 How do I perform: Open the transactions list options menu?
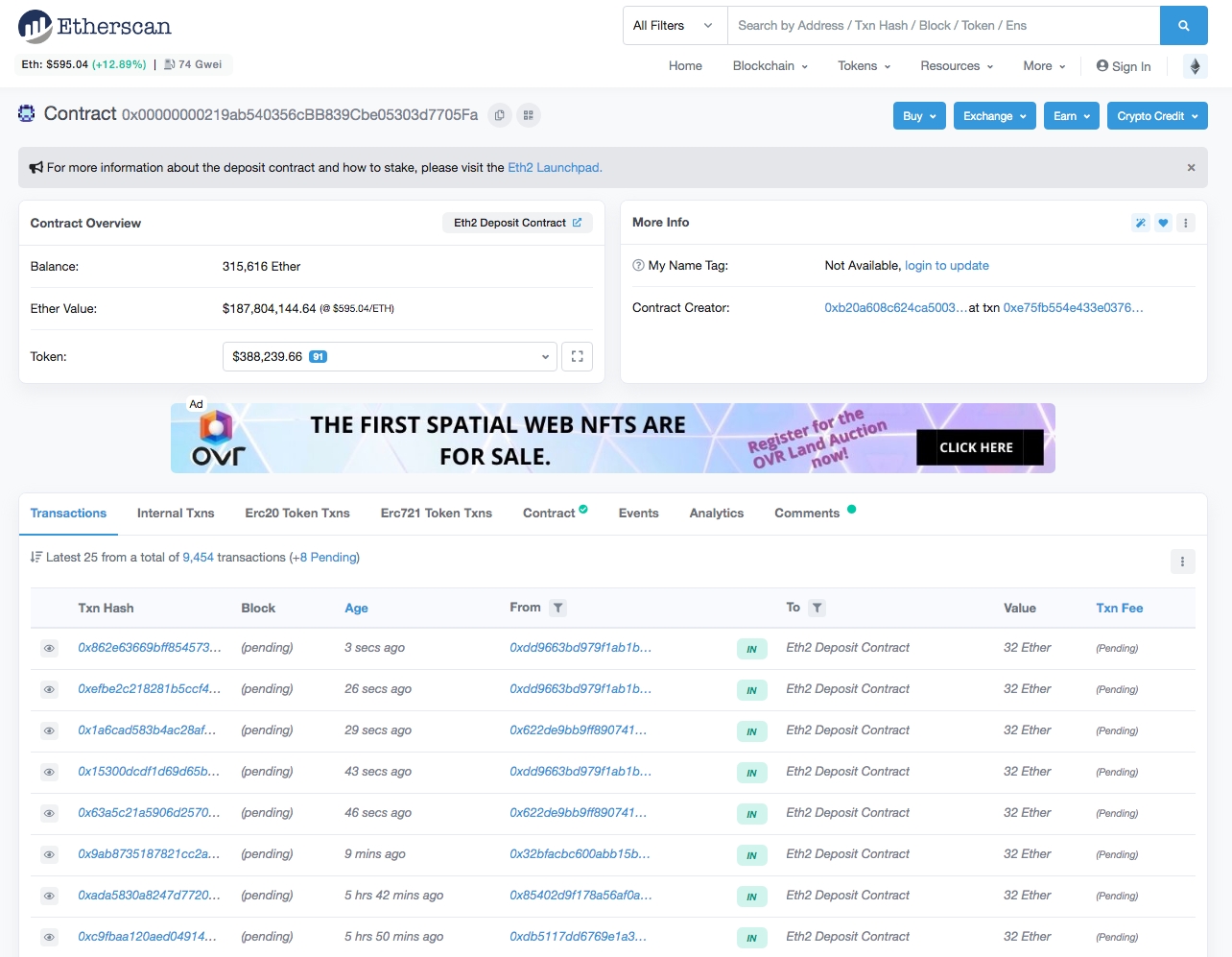pyautogui.click(x=1182, y=562)
